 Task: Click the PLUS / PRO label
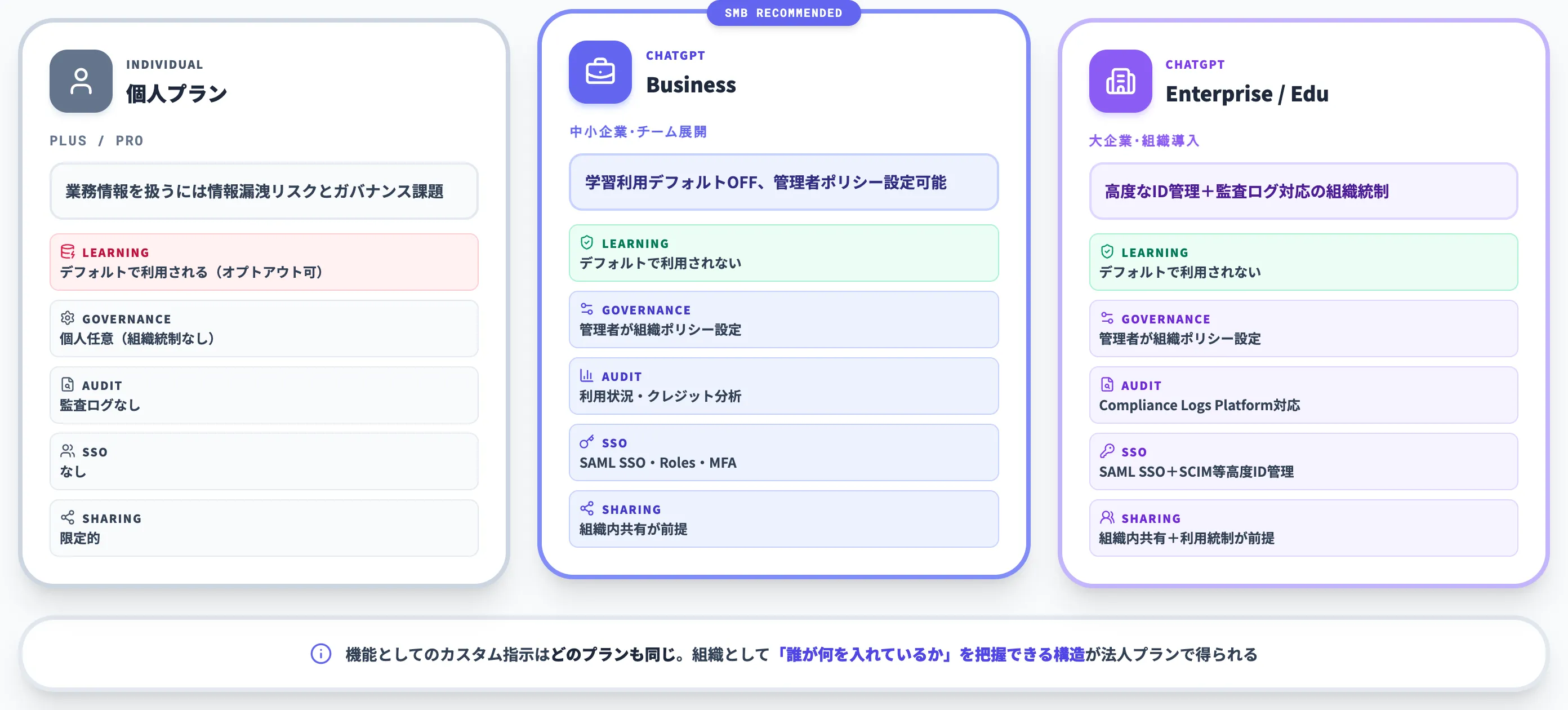(96, 141)
